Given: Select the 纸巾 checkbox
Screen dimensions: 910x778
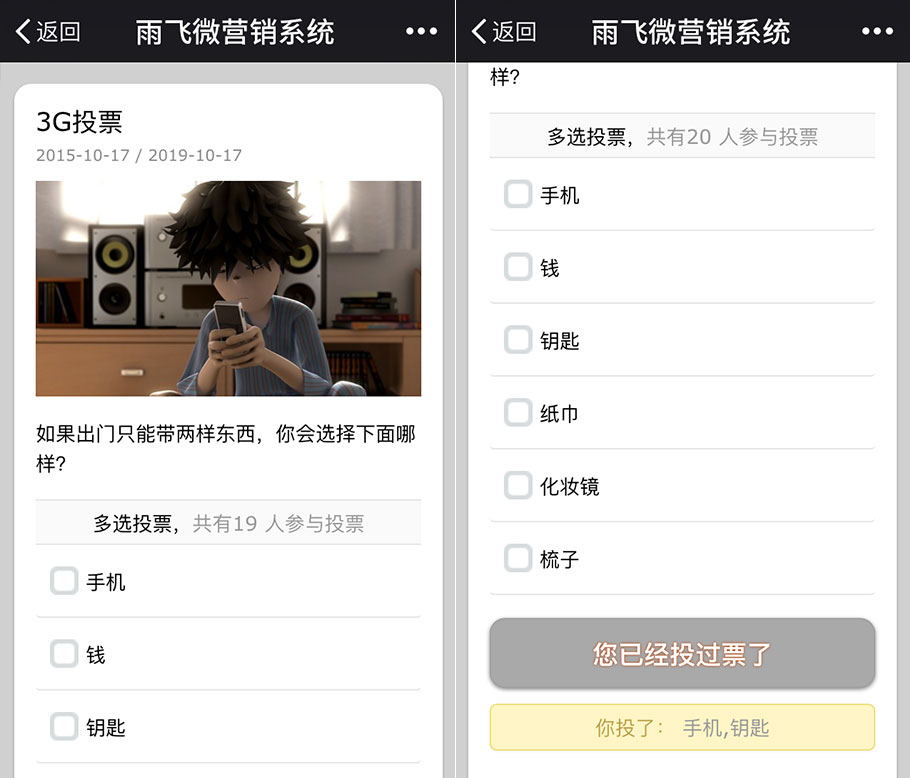Looking at the screenshot, I should (518, 412).
